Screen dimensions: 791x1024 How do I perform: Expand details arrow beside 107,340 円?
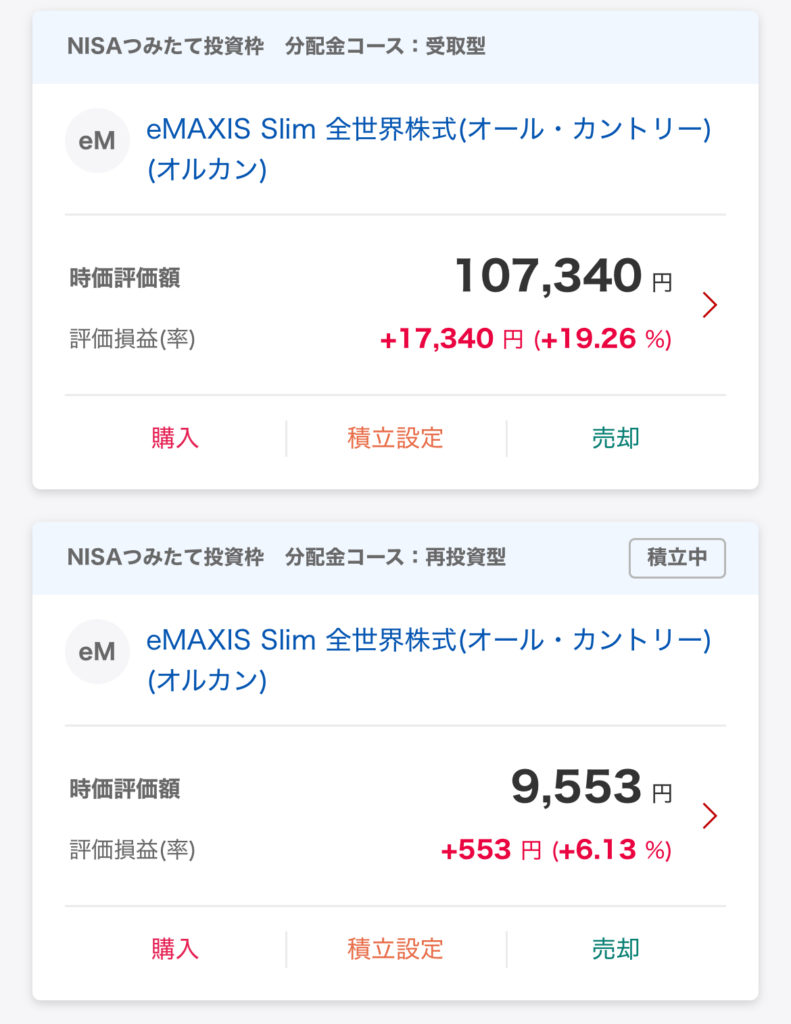[710, 305]
